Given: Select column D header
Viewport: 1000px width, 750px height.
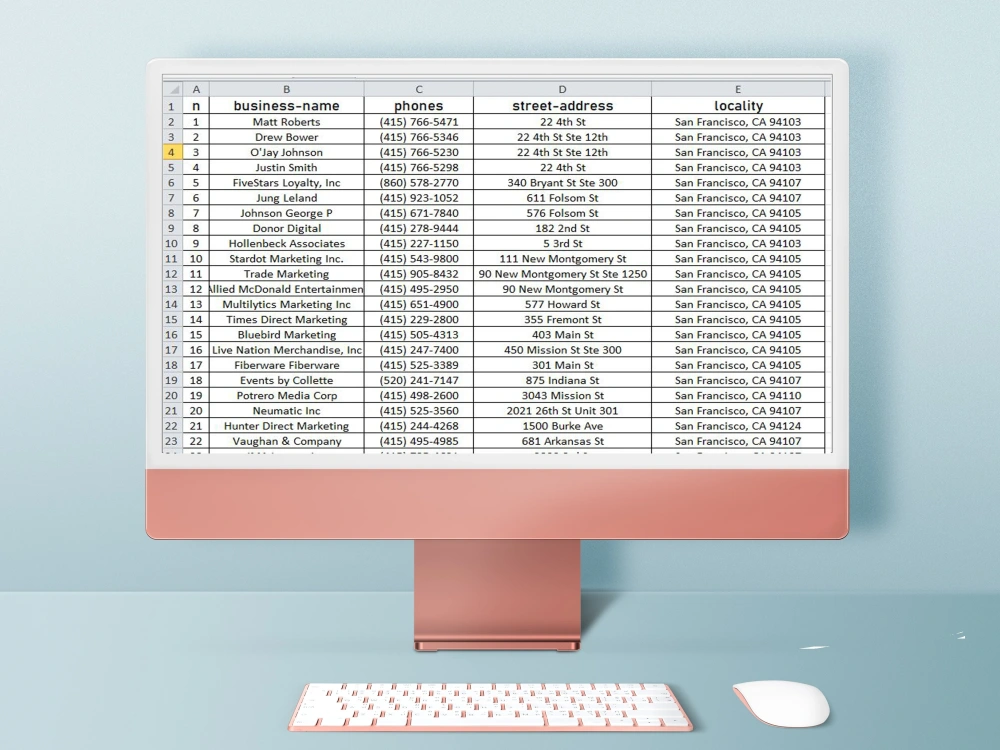Looking at the screenshot, I should click(x=562, y=89).
